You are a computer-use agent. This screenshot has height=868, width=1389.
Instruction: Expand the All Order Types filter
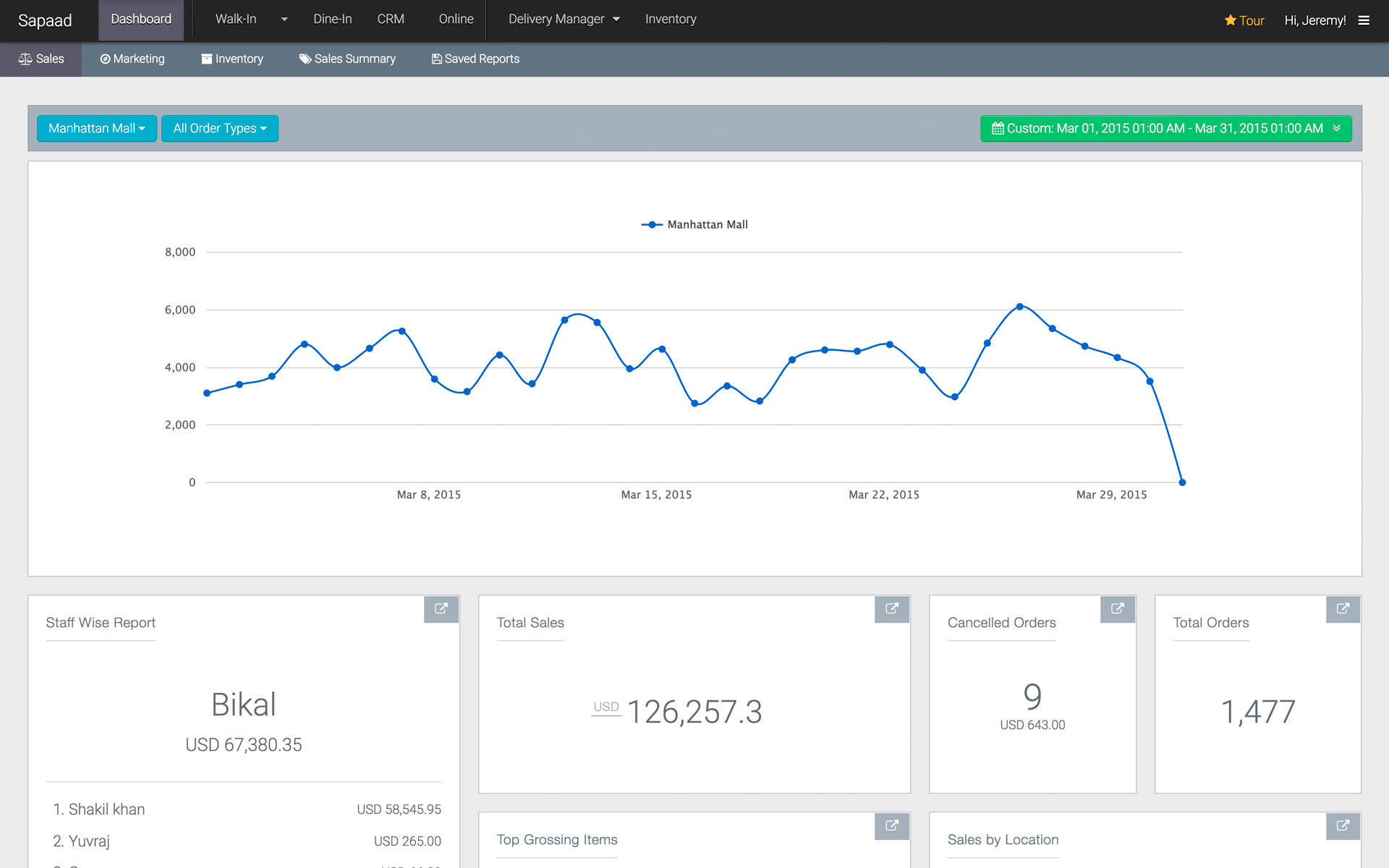click(219, 128)
